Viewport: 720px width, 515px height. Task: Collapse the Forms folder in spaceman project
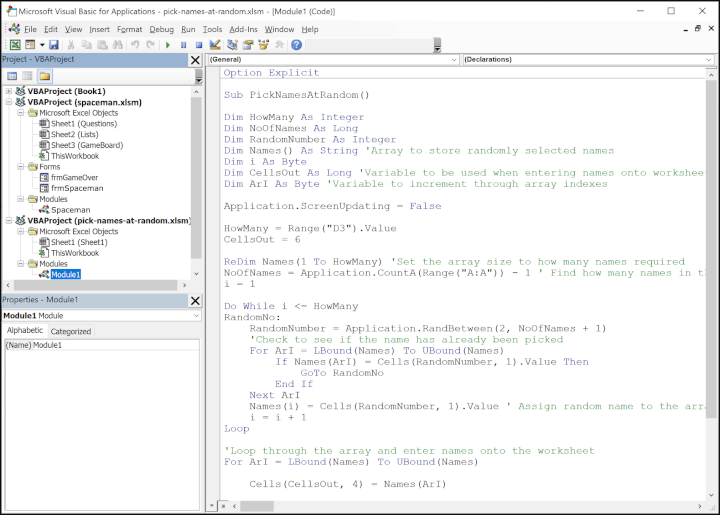20,167
